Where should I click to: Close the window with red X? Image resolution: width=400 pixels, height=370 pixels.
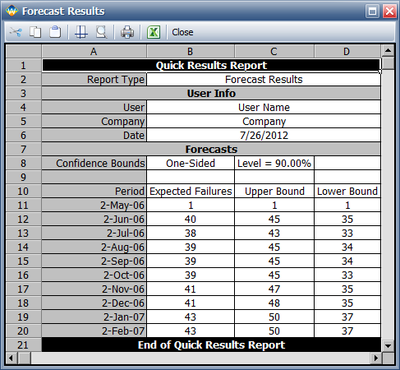point(389,11)
